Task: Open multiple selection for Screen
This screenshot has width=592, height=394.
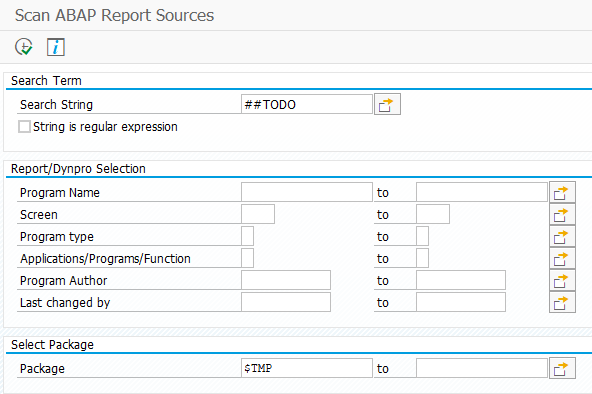Action: point(562,214)
